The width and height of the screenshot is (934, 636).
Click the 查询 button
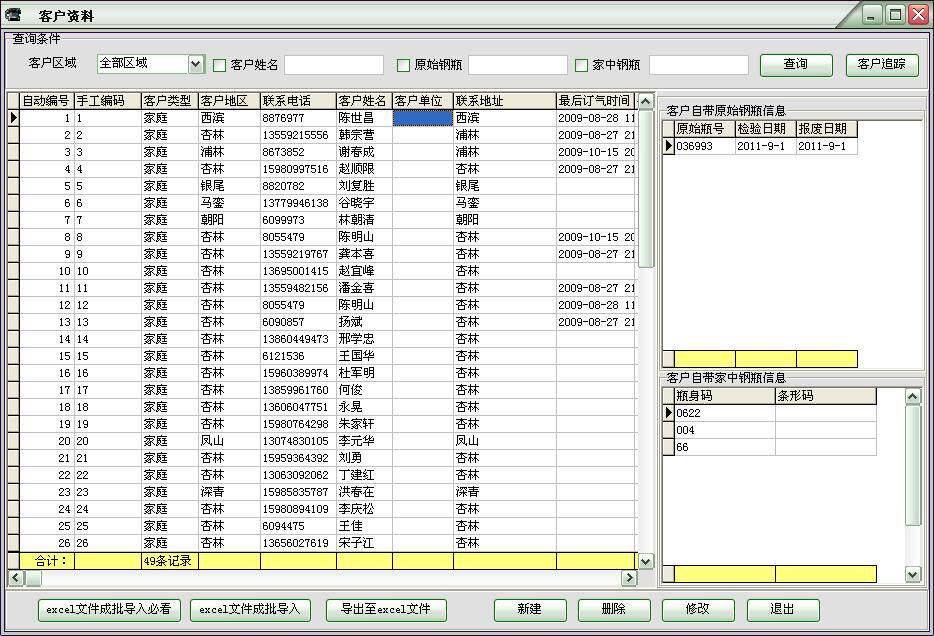[x=796, y=64]
